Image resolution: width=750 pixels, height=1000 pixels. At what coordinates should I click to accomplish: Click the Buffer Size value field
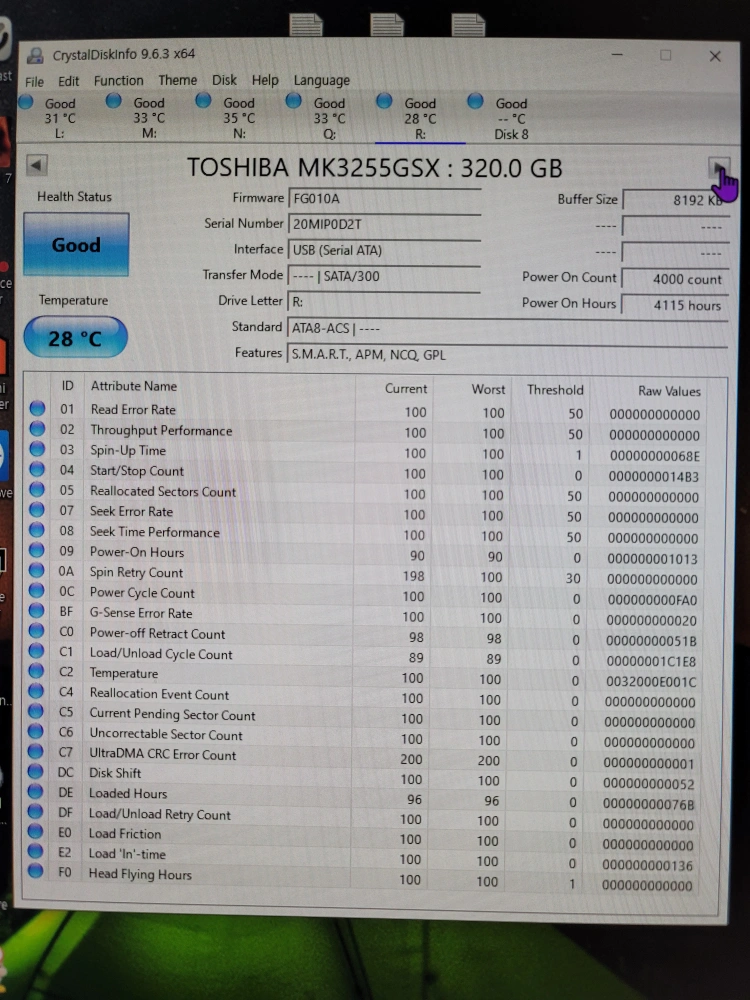click(676, 200)
